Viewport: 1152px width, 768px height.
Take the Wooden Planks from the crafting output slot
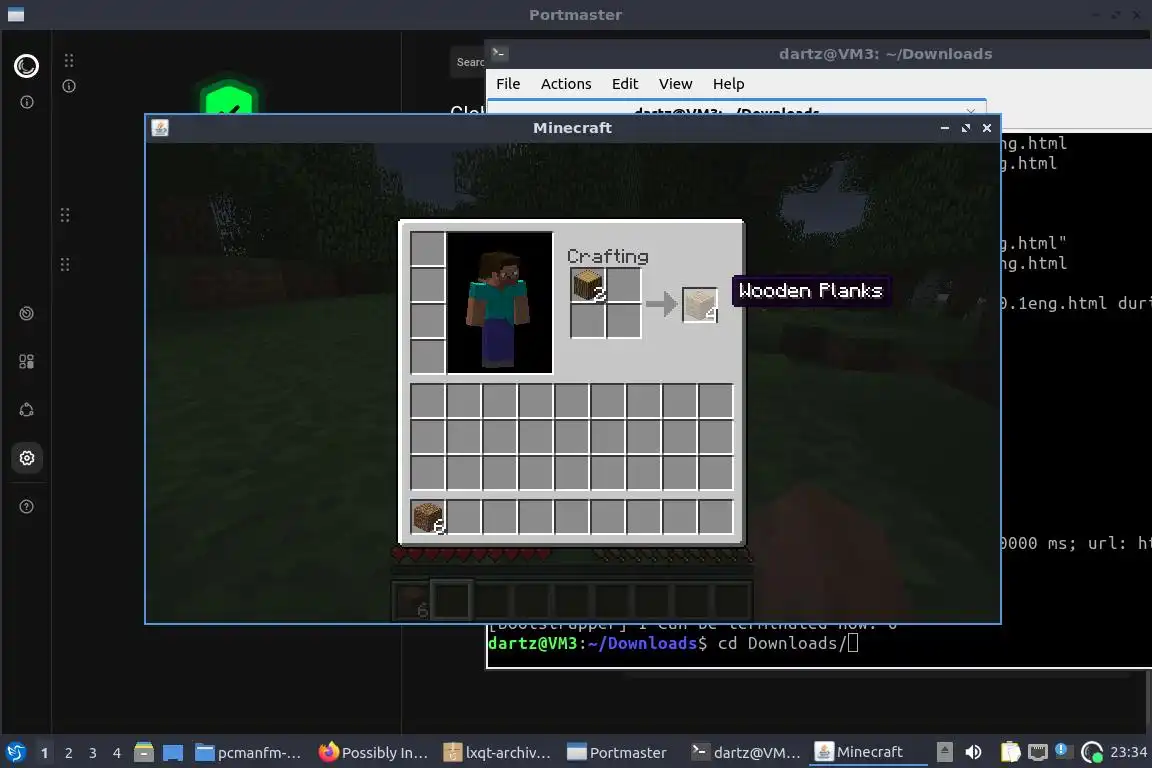click(700, 304)
